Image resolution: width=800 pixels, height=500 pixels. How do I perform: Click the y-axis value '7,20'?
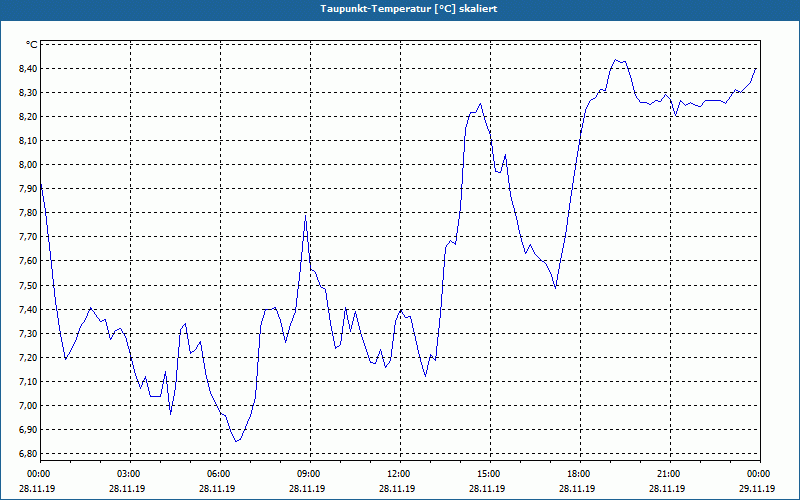[x=29, y=357]
